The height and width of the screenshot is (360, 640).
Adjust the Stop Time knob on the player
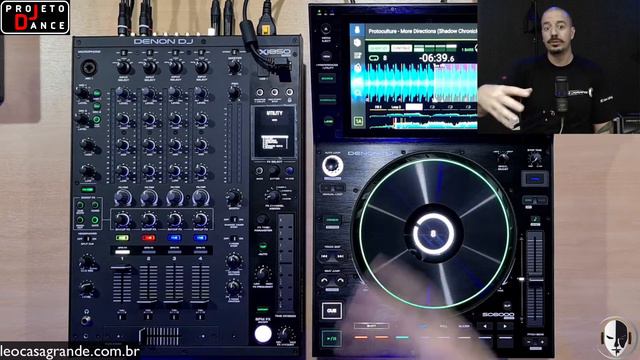[535, 159]
